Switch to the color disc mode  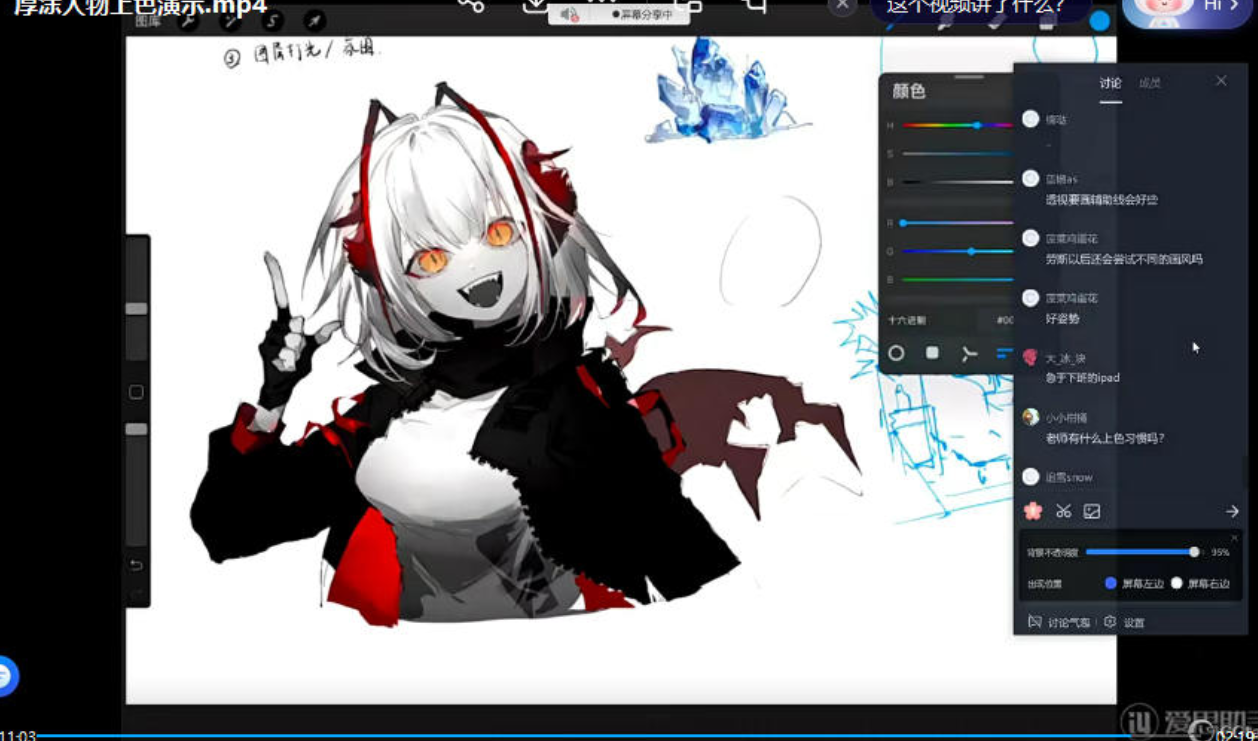coord(896,353)
